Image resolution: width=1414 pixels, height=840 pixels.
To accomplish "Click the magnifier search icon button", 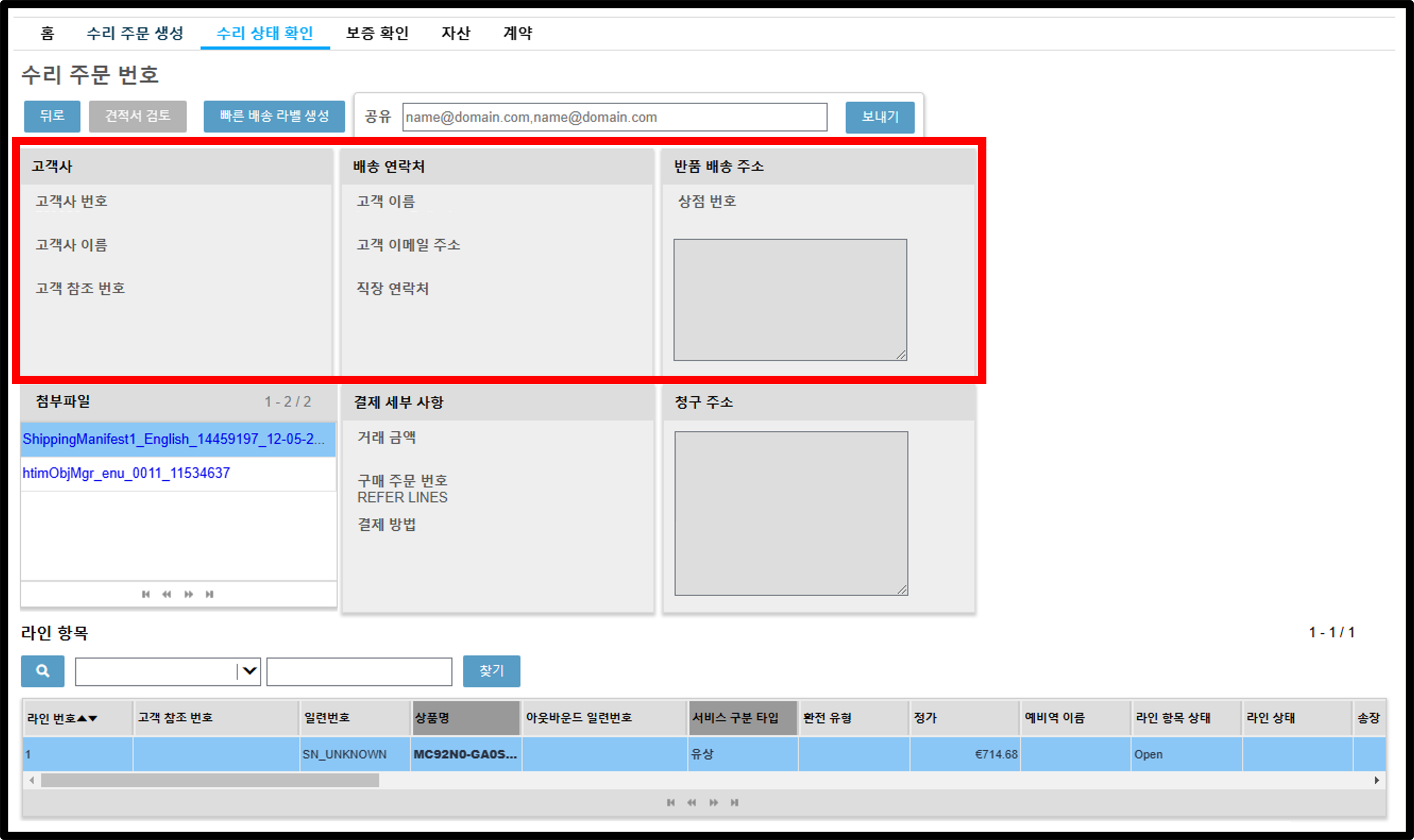I will coord(43,671).
